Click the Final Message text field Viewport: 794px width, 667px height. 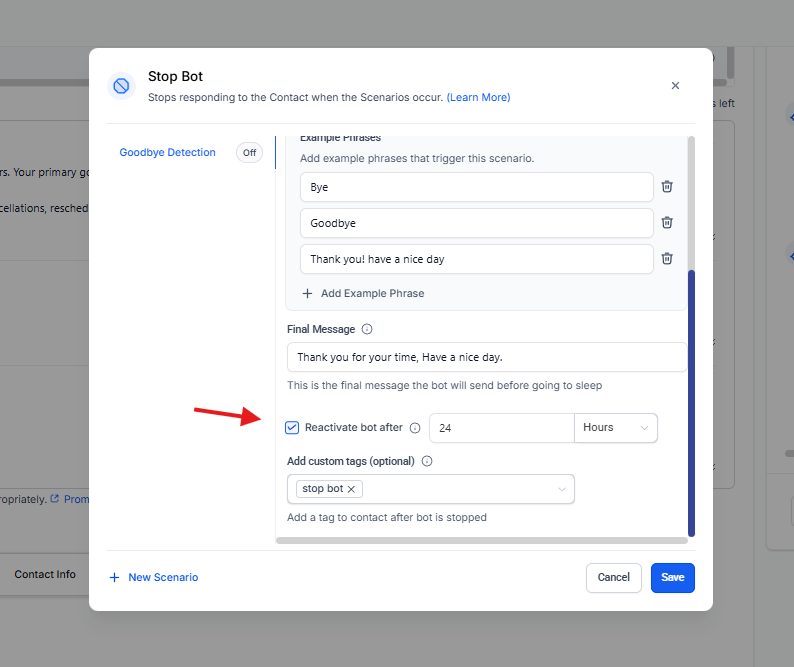(486, 357)
